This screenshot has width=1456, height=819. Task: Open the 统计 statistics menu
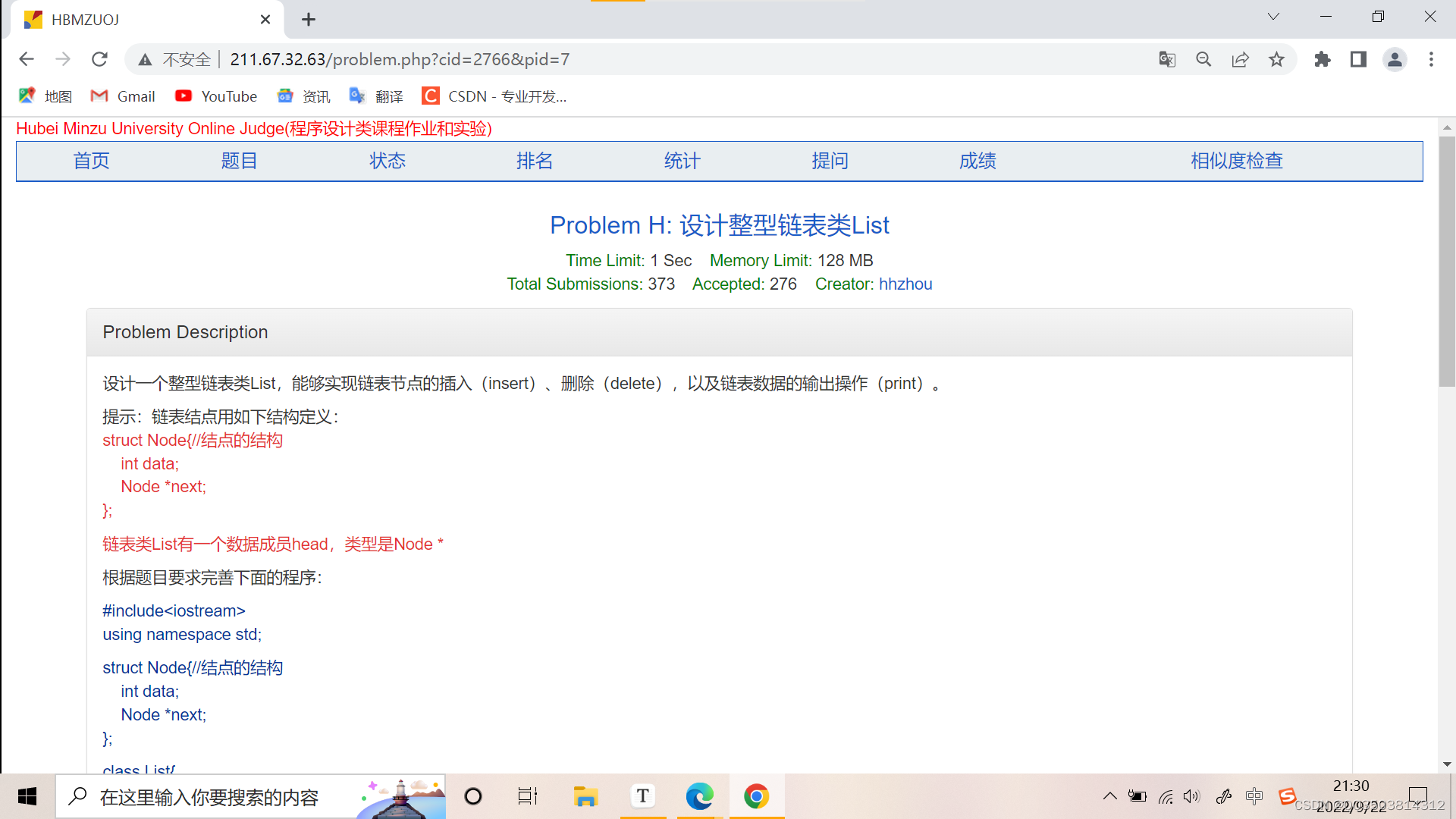[682, 161]
